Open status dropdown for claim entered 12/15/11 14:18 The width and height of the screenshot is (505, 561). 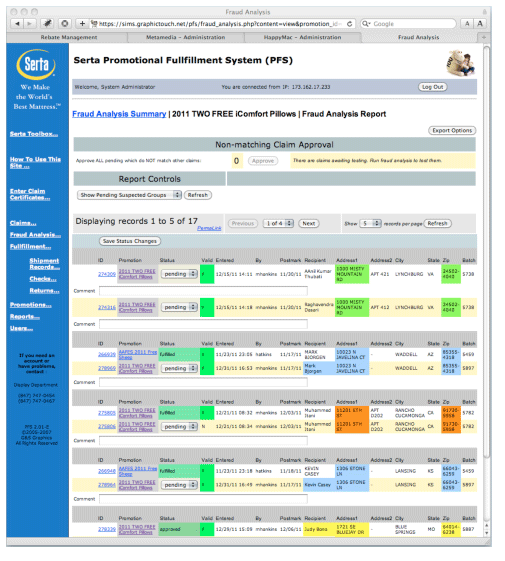tap(179, 307)
